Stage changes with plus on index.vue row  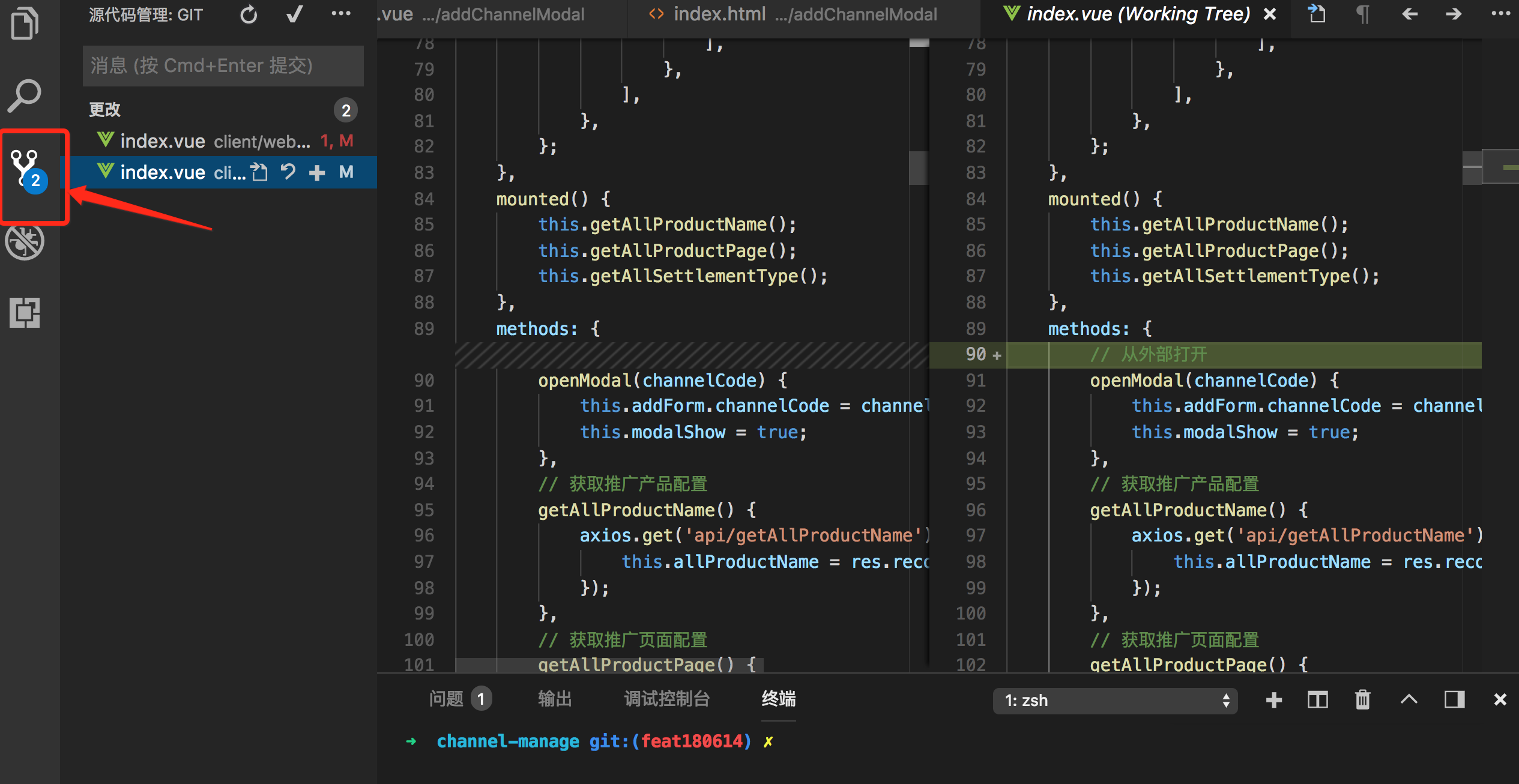pyautogui.click(x=317, y=173)
